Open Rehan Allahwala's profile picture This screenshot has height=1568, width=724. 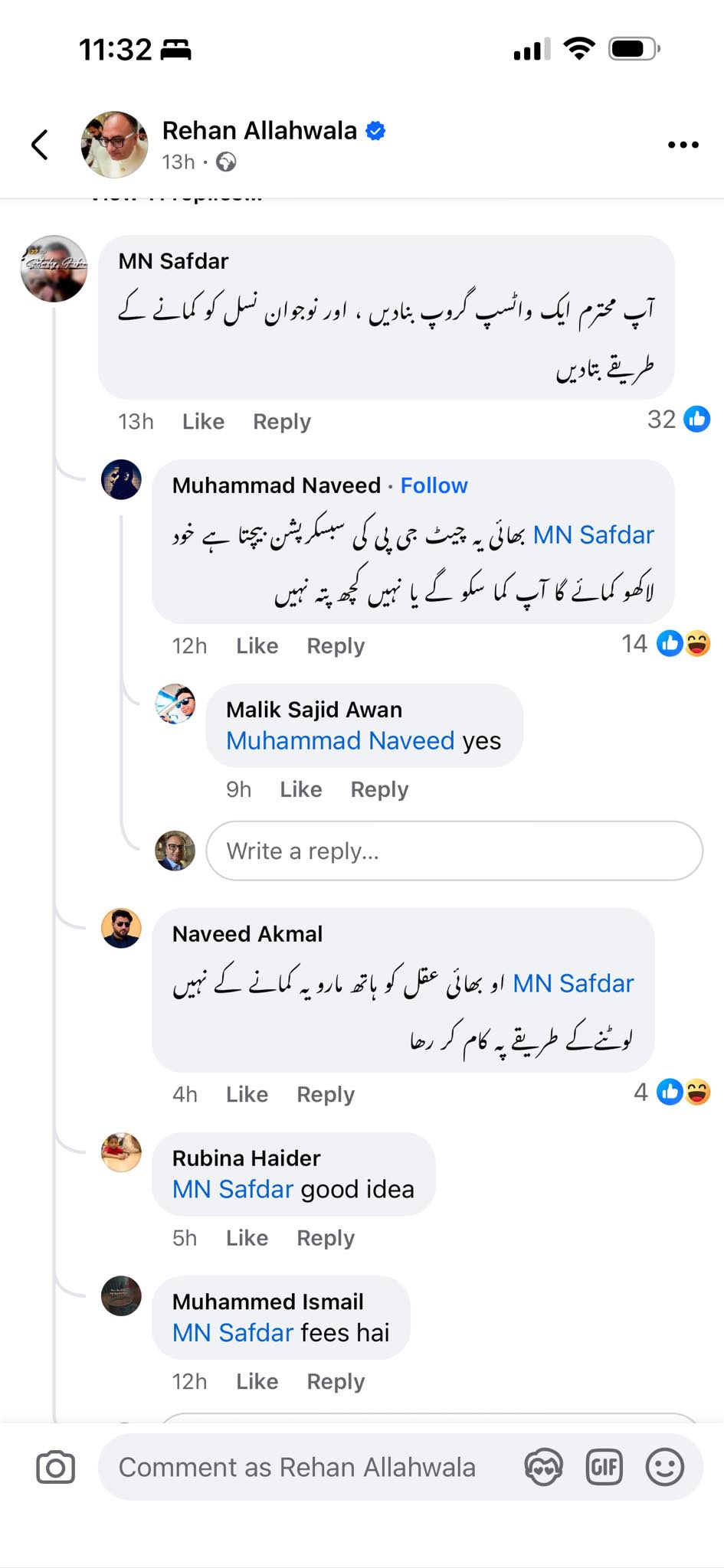coord(115,145)
